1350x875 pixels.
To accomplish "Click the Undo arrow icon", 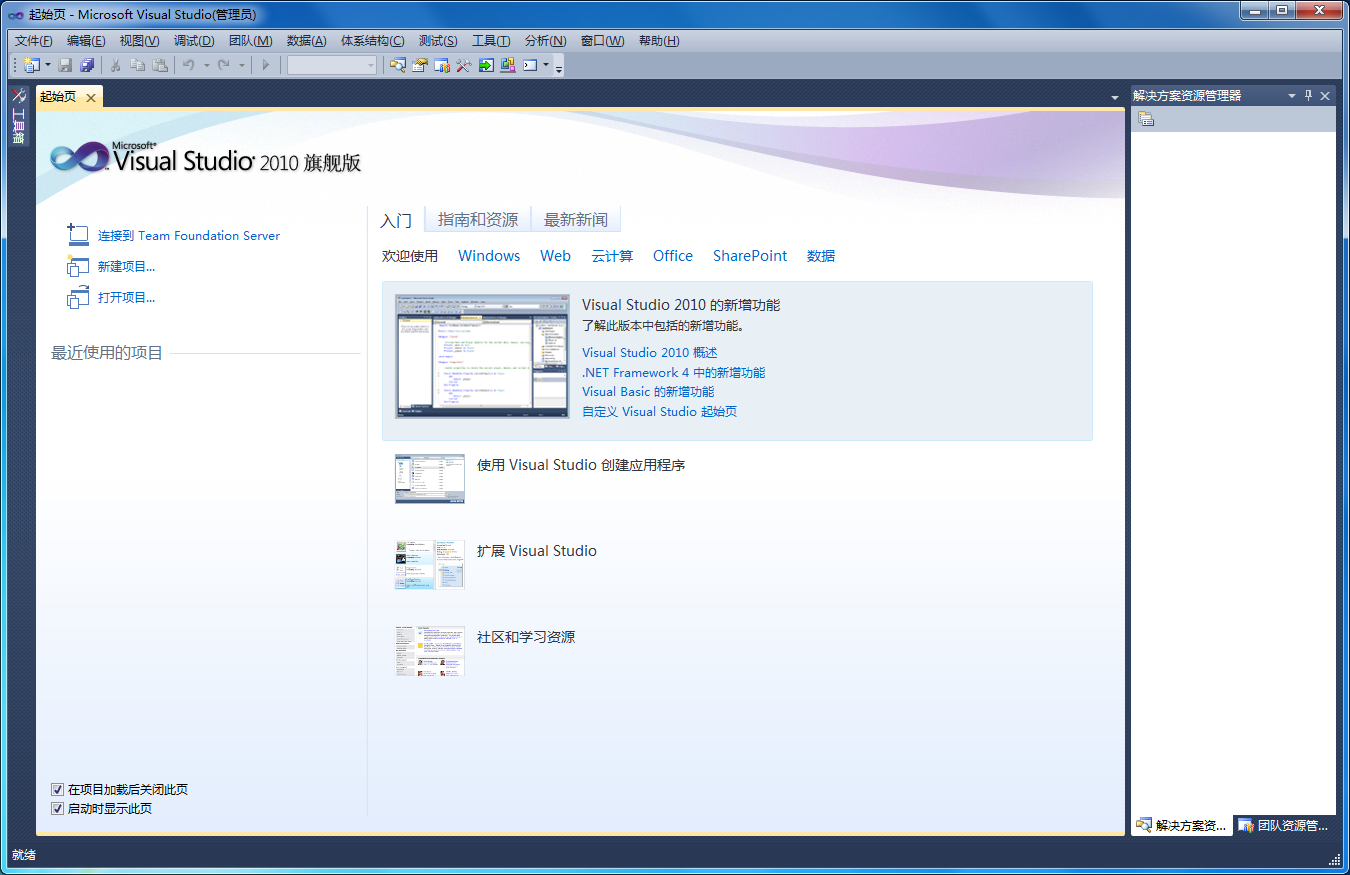I will click(188, 65).
